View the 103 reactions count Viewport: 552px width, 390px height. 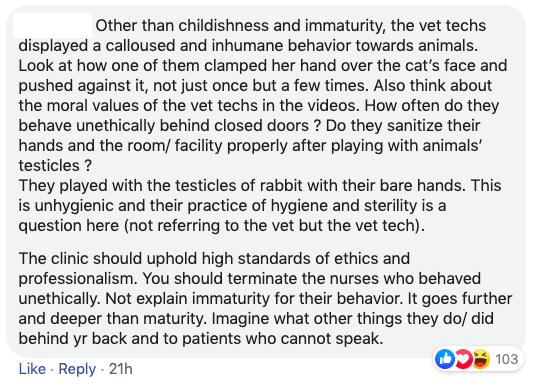pos(507,359)
